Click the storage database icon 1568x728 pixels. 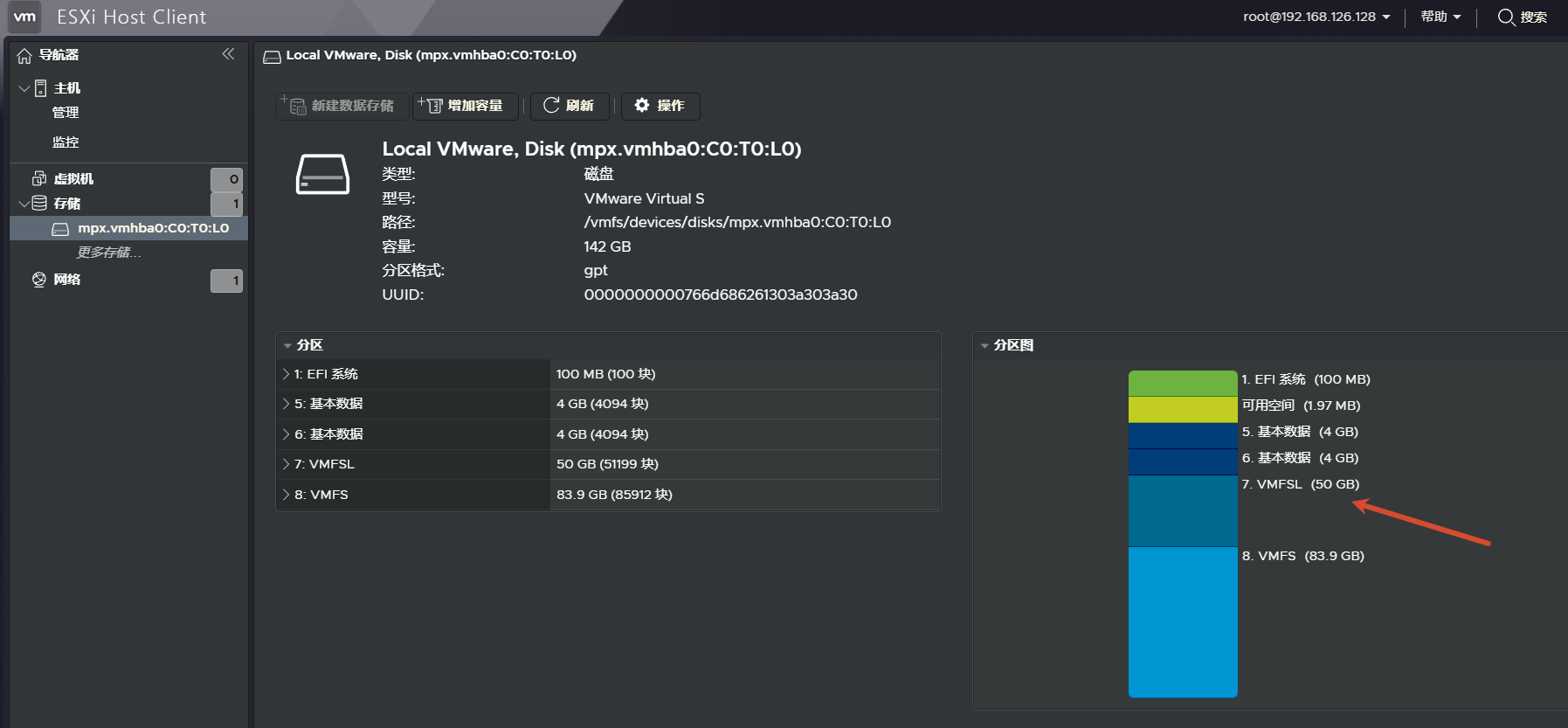pos(39,203)
